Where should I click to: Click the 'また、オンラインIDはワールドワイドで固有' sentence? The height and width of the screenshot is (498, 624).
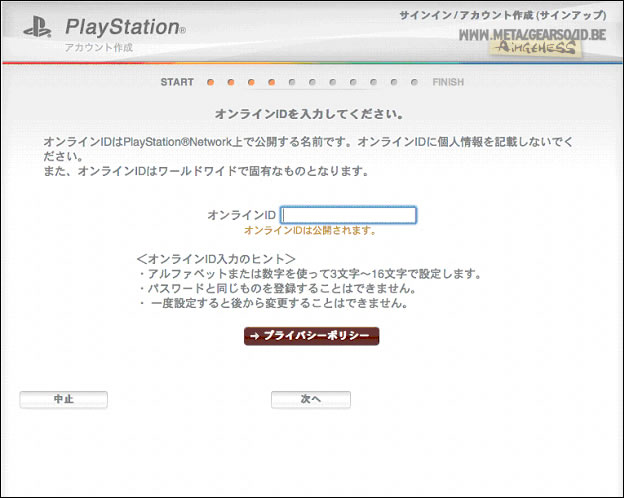(x=207, y=171)
